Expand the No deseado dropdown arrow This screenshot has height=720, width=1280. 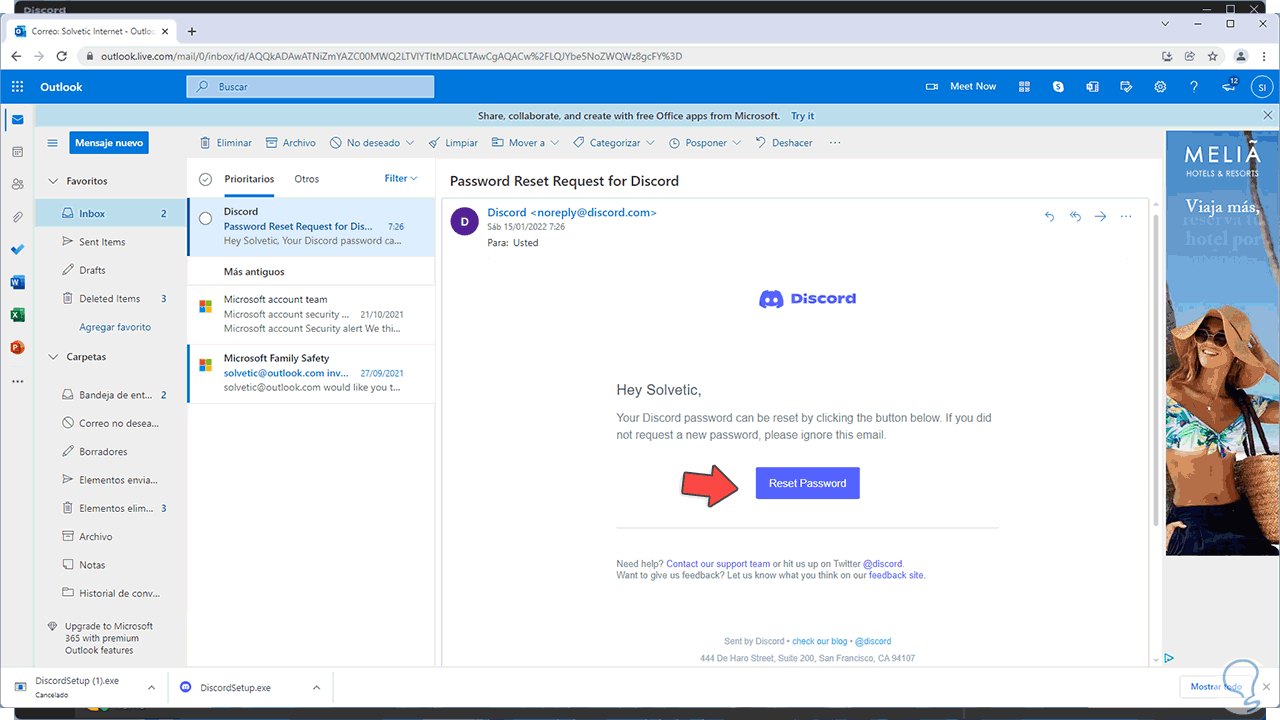410,143
